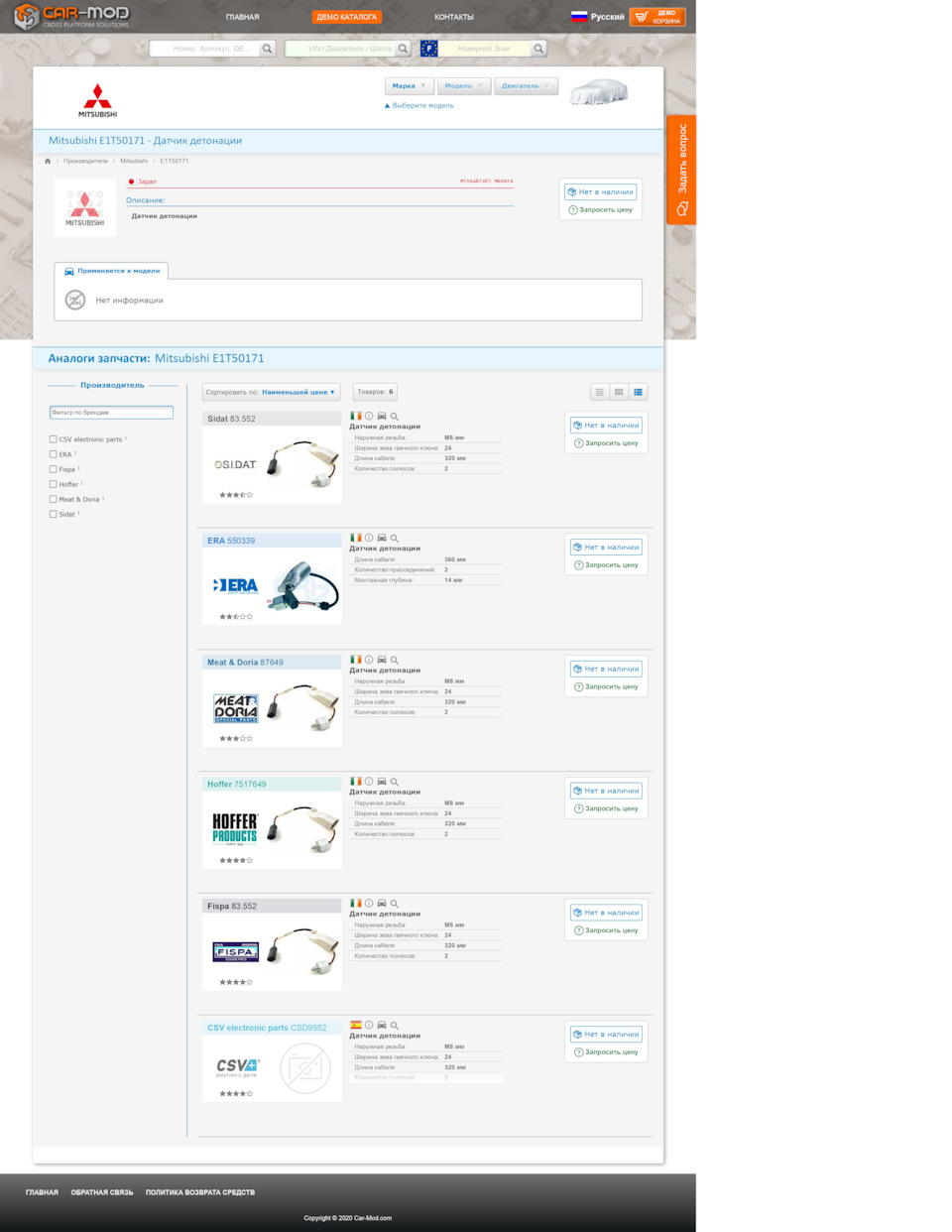Click magnifier icon for Hoffer 7517649
This screenshot has width=952, height=1232.
[x=395, y=782]
